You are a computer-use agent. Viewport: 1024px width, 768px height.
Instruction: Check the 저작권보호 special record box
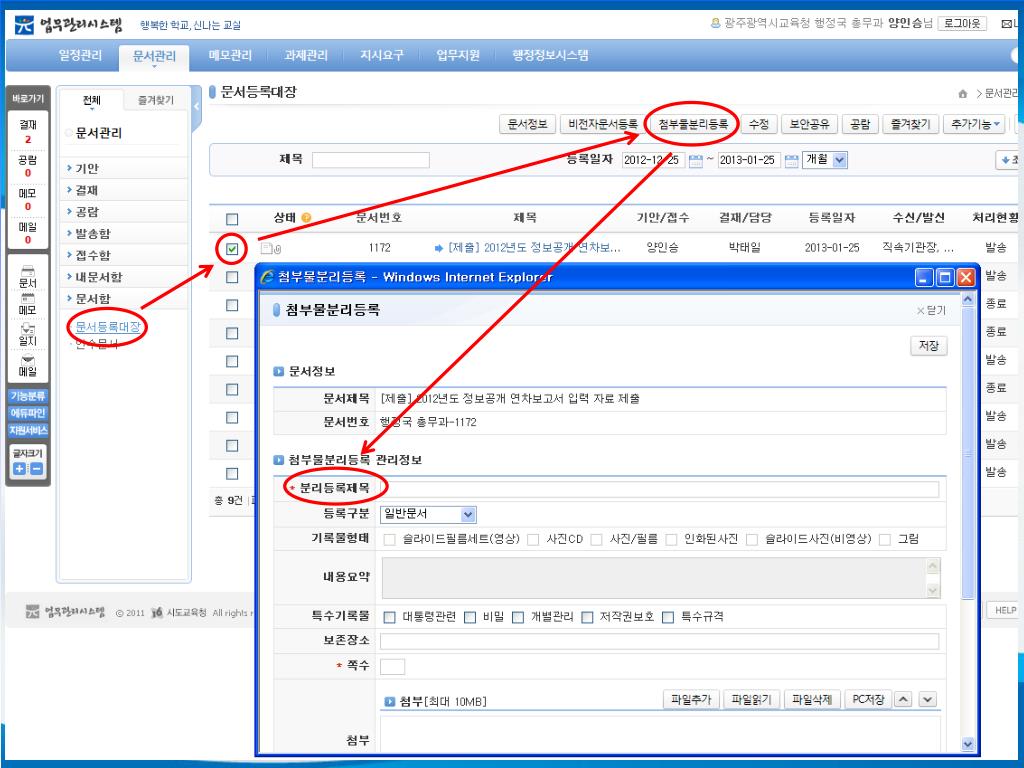click(x=587, y=617)
